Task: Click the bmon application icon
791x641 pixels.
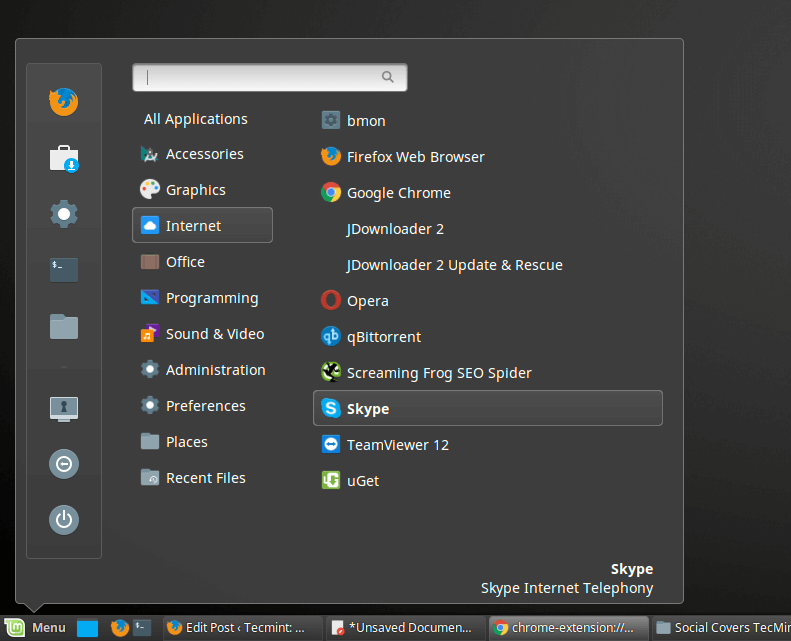Action: tap(331, 121)
